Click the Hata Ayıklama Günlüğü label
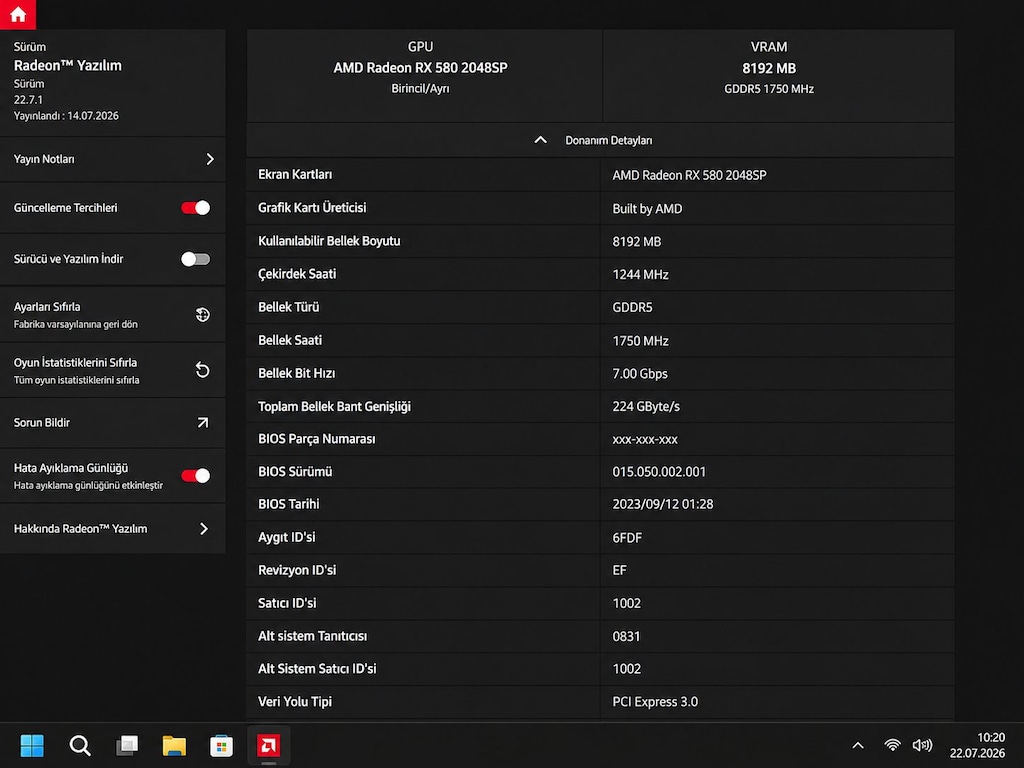Screen dimensions: 1024x768 coord(71,468)
